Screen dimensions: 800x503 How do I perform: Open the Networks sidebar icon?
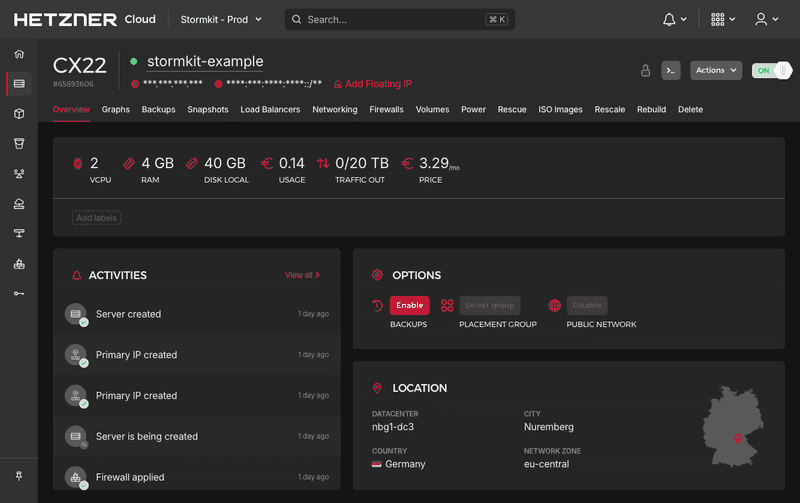(19, 234)
